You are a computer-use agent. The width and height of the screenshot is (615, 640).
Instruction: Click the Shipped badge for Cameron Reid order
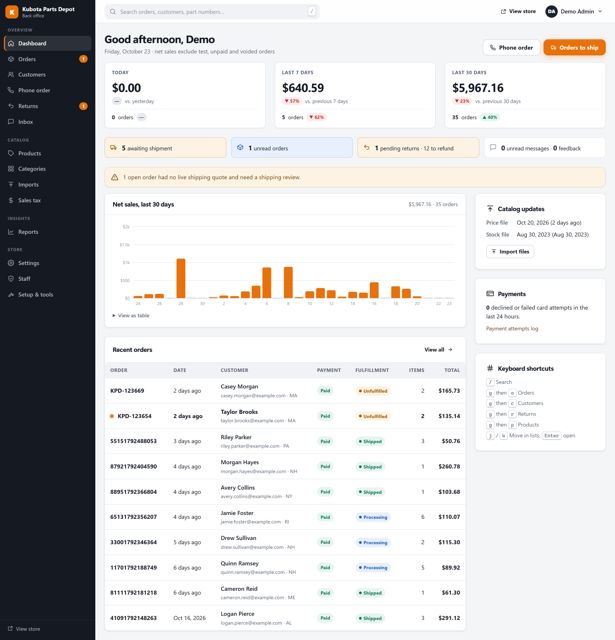pyautogui.click(x=370, y=593)
